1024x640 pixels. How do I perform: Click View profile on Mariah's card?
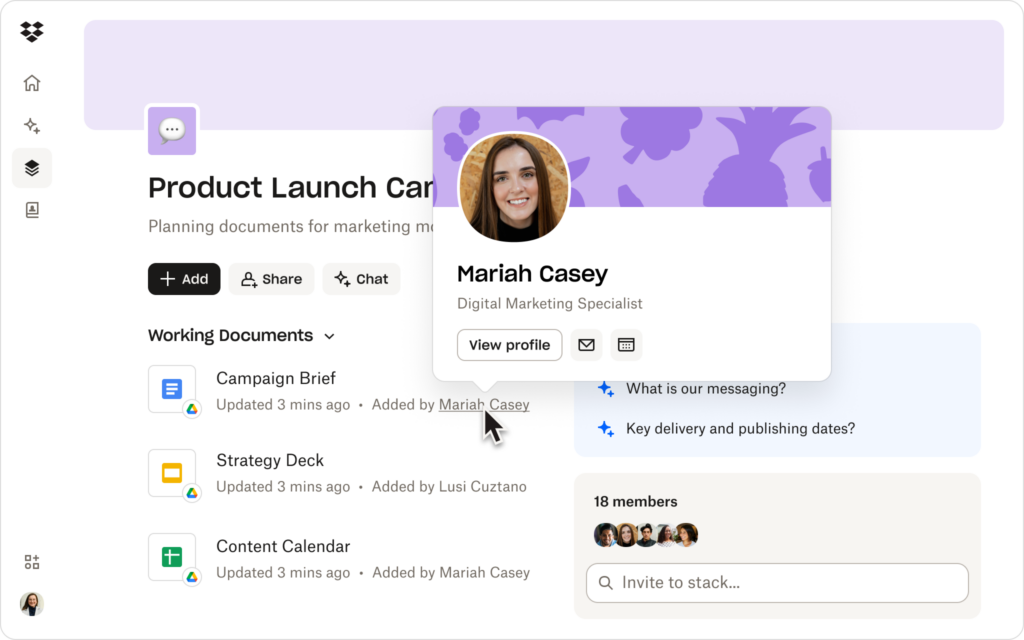509,345
